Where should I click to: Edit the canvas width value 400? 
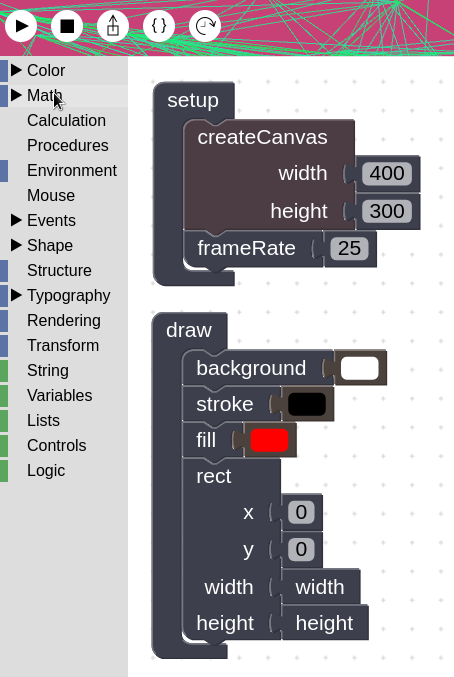point(387,173)
